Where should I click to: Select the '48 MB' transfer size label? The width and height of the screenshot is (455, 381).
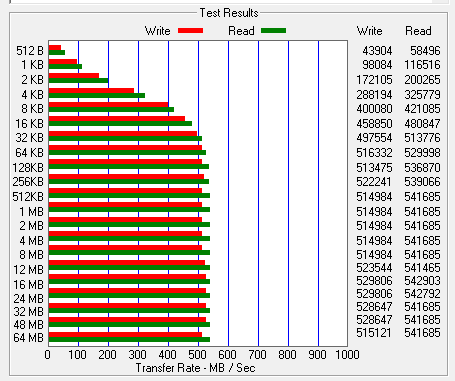click(x=28, y=324)
